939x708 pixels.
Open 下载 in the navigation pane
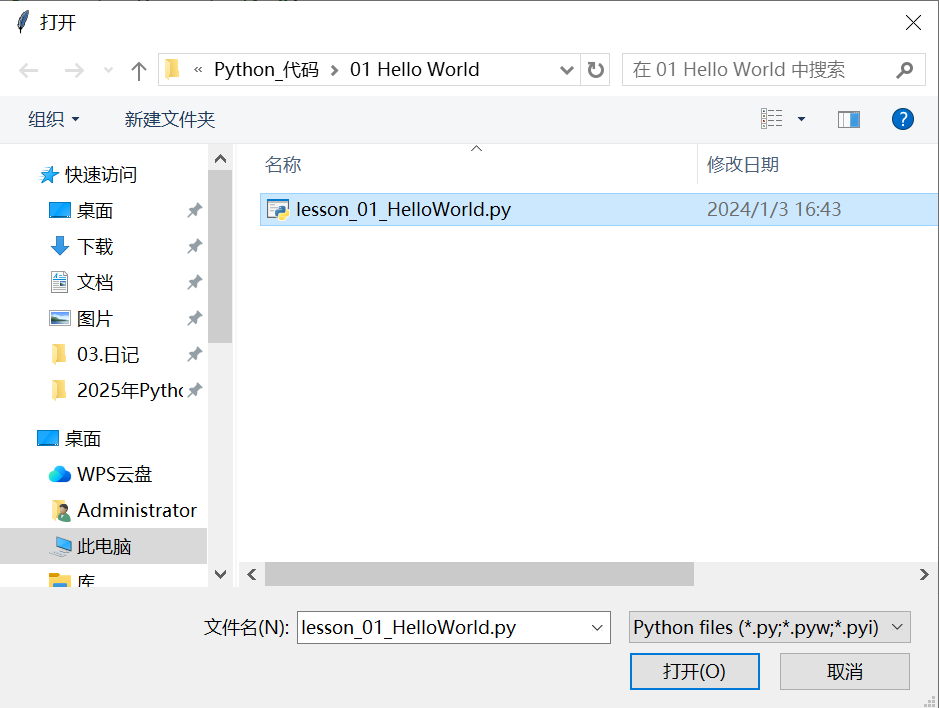click(95, 247)
